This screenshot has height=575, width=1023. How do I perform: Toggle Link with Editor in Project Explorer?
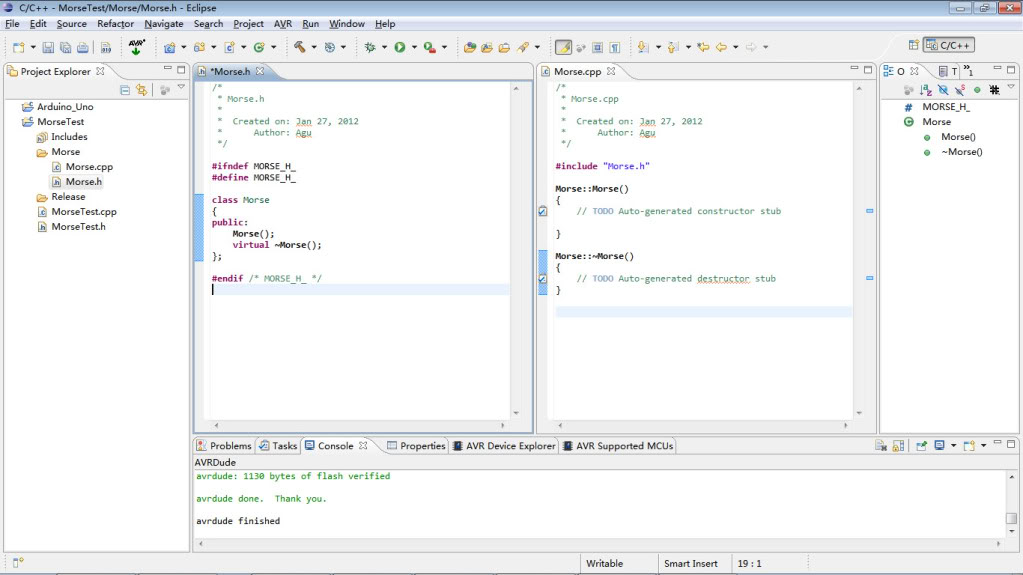[141, 90]
